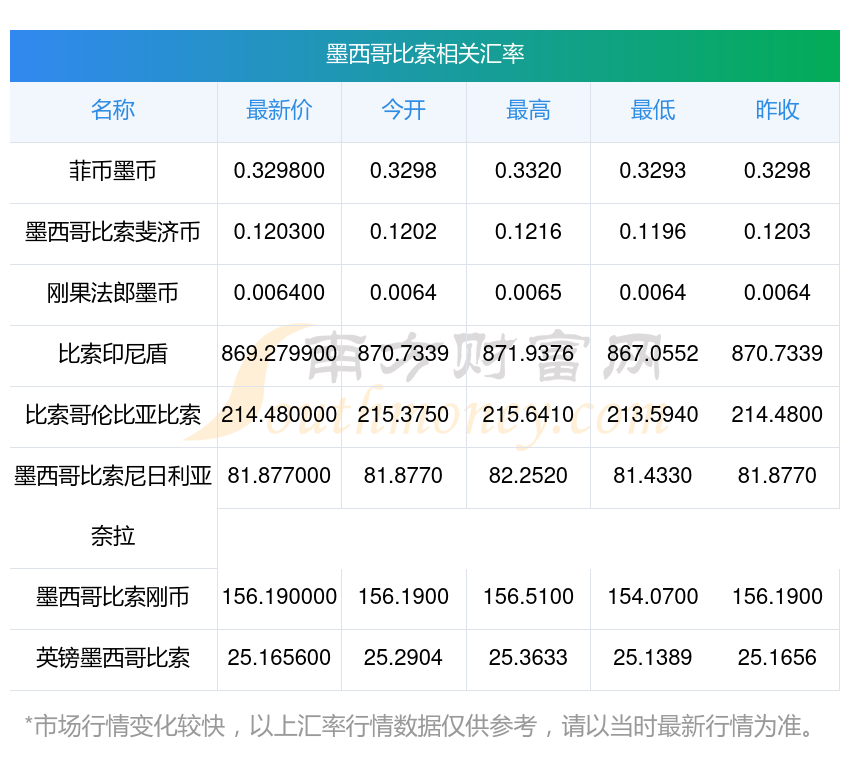
Task: Click low value 0.1196
Action: (x=653, y=232)
